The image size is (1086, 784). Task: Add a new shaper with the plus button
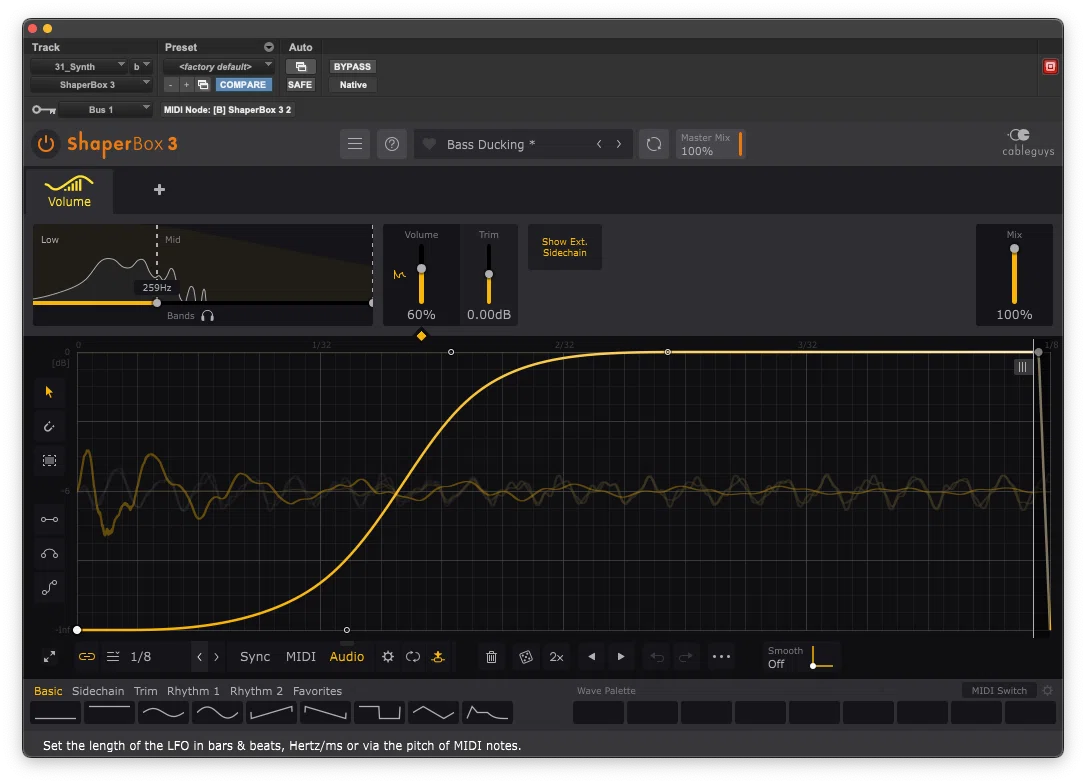point(159,190)
